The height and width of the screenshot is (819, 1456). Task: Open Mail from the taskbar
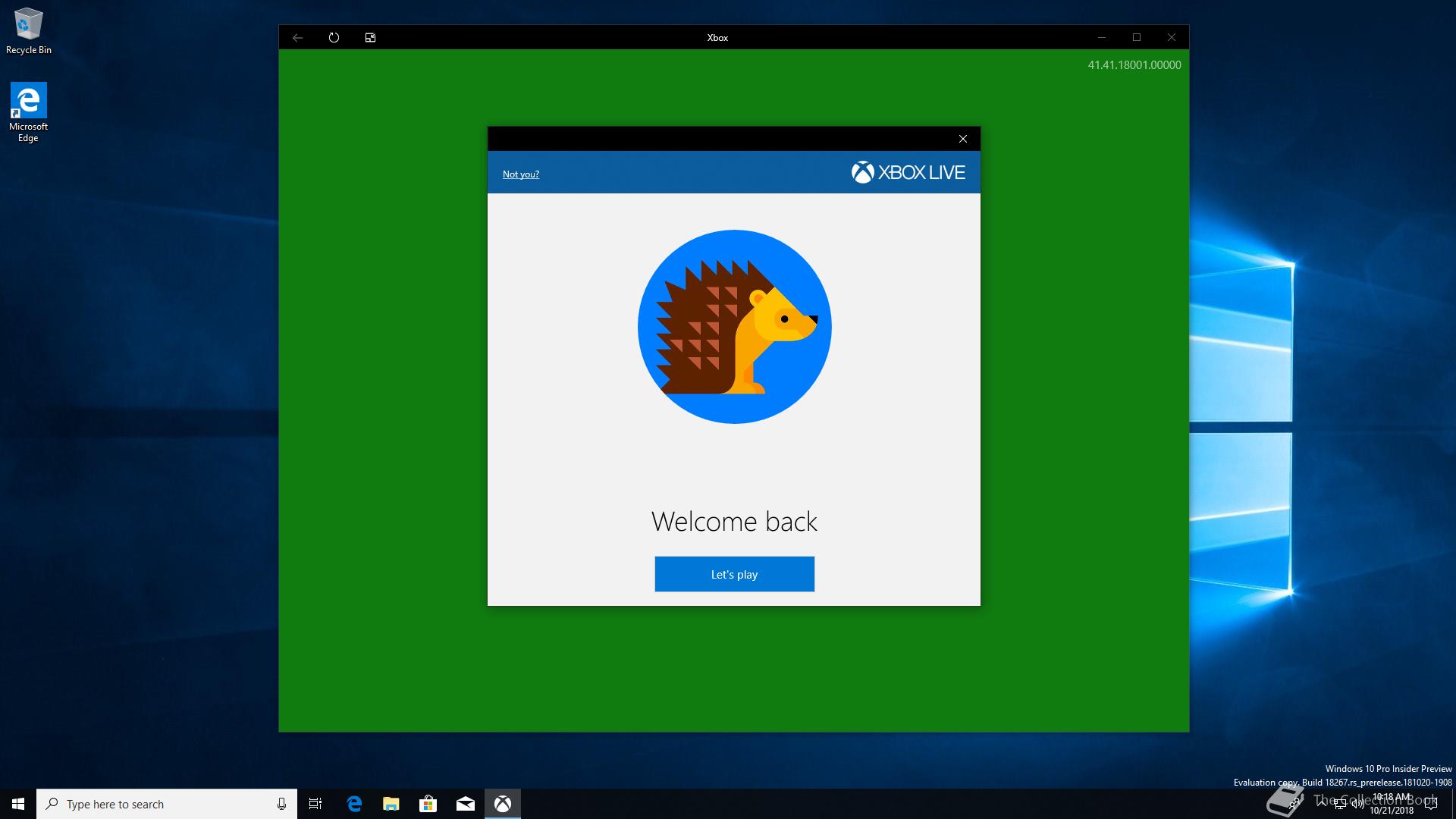[466, 804]
